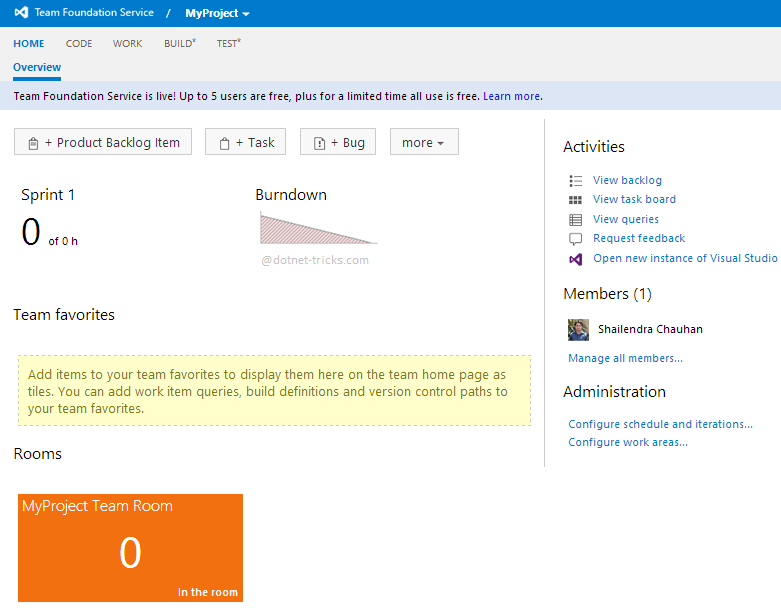This screenshot has width=781, height=611.
Task: Open the MyProject dropdown in header
Action: click(217, 13)
